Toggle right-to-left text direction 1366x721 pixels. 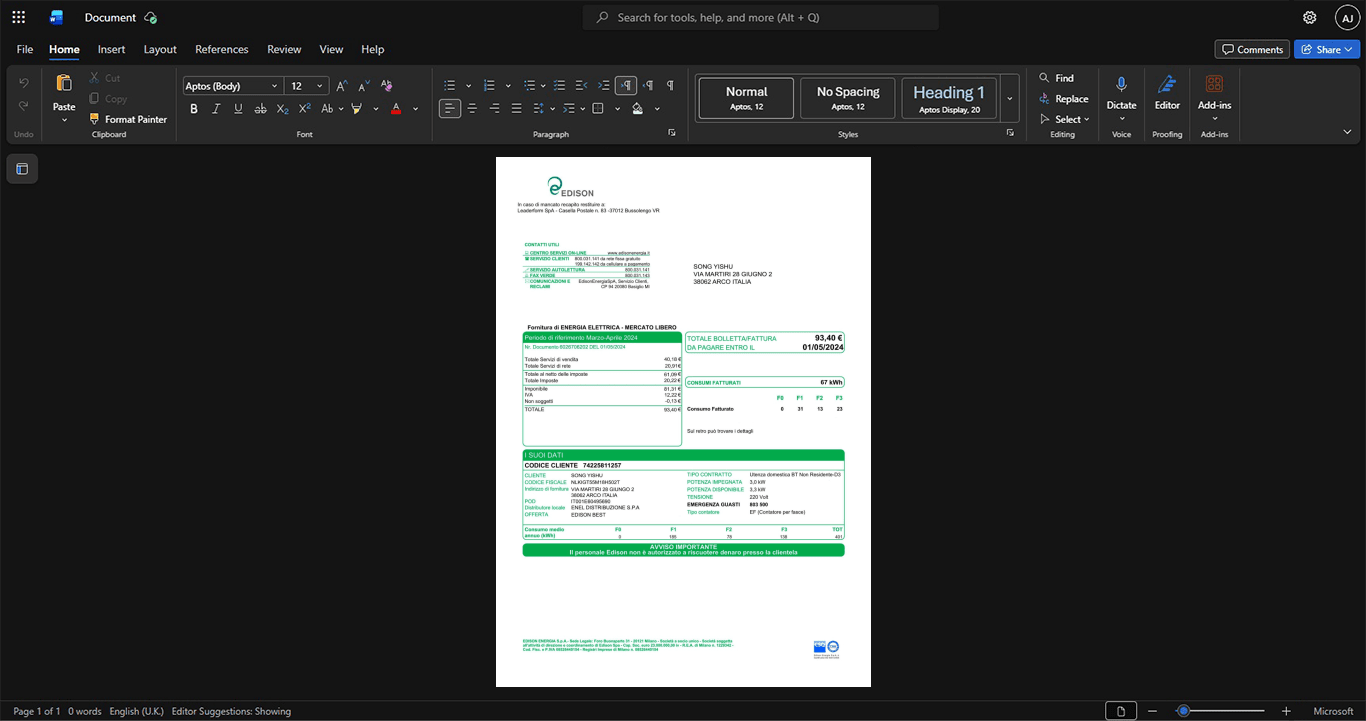point(648,86)
